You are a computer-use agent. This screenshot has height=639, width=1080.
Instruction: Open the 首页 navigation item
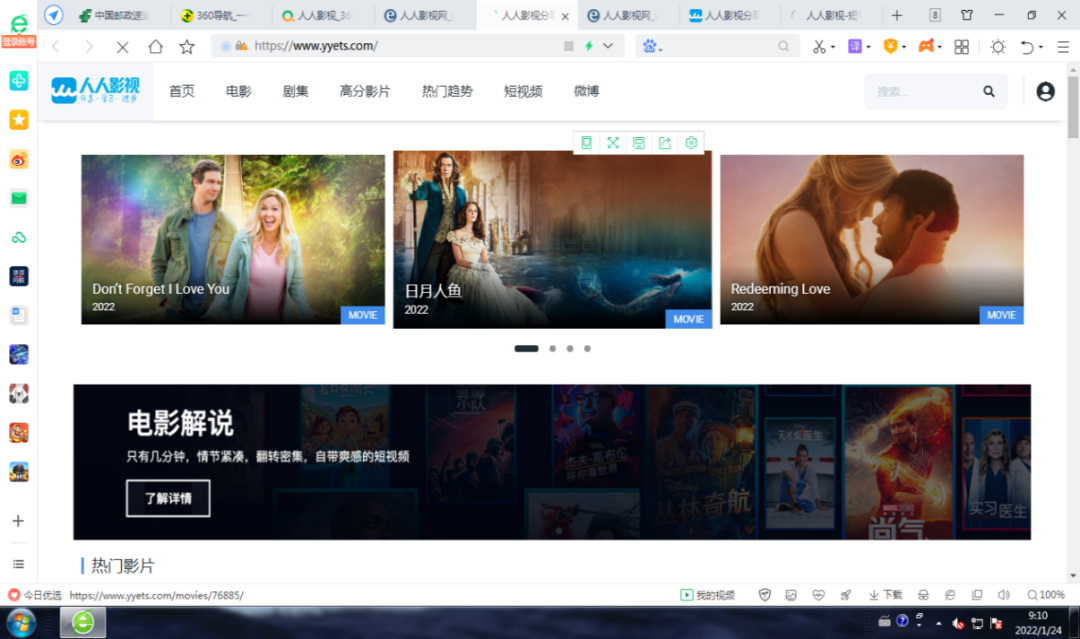[182, 91]
